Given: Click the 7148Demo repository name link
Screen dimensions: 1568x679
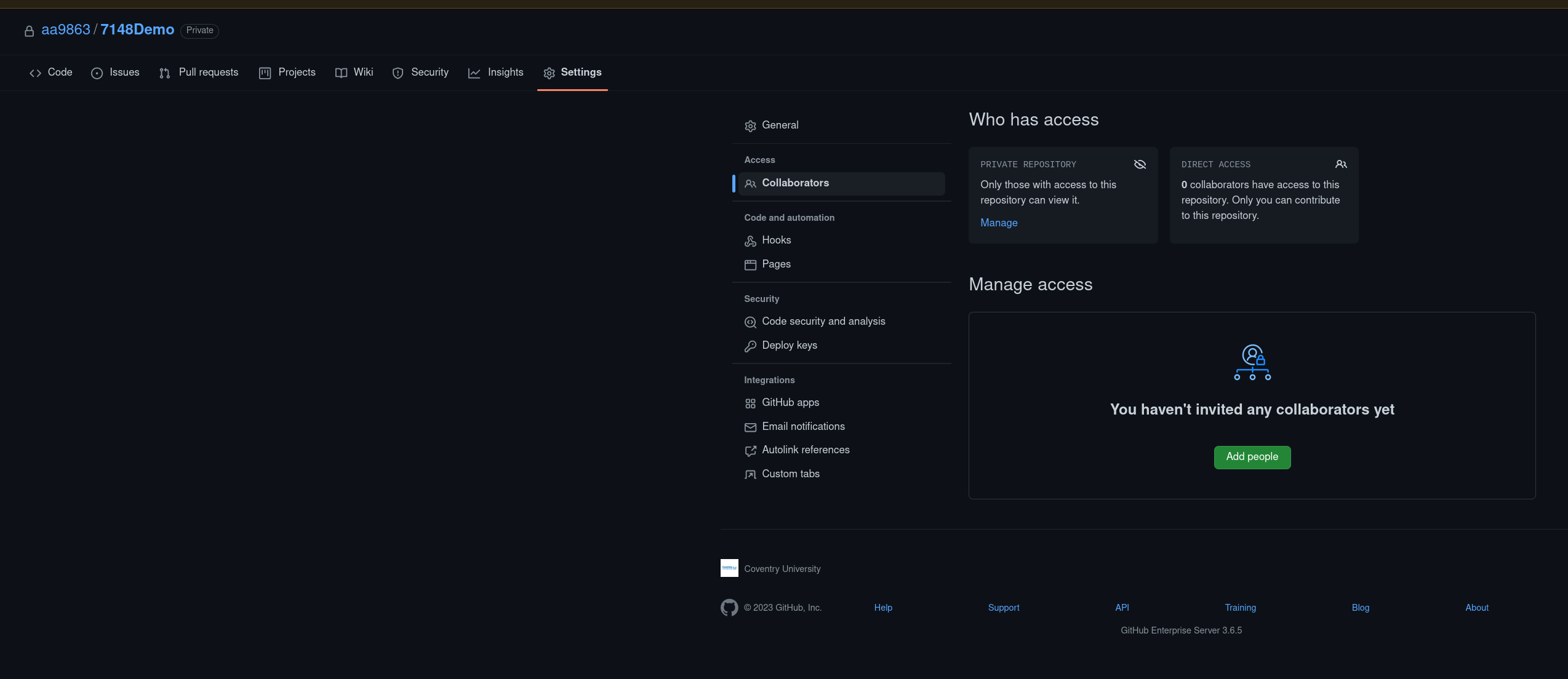Looking at the screenshot, I should 137,30.
